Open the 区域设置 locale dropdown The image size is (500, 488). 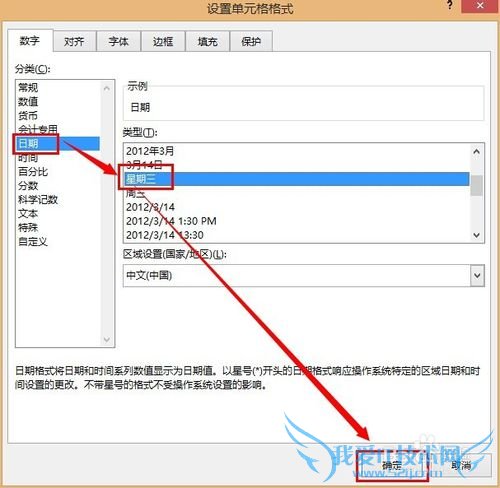point(477,276)
